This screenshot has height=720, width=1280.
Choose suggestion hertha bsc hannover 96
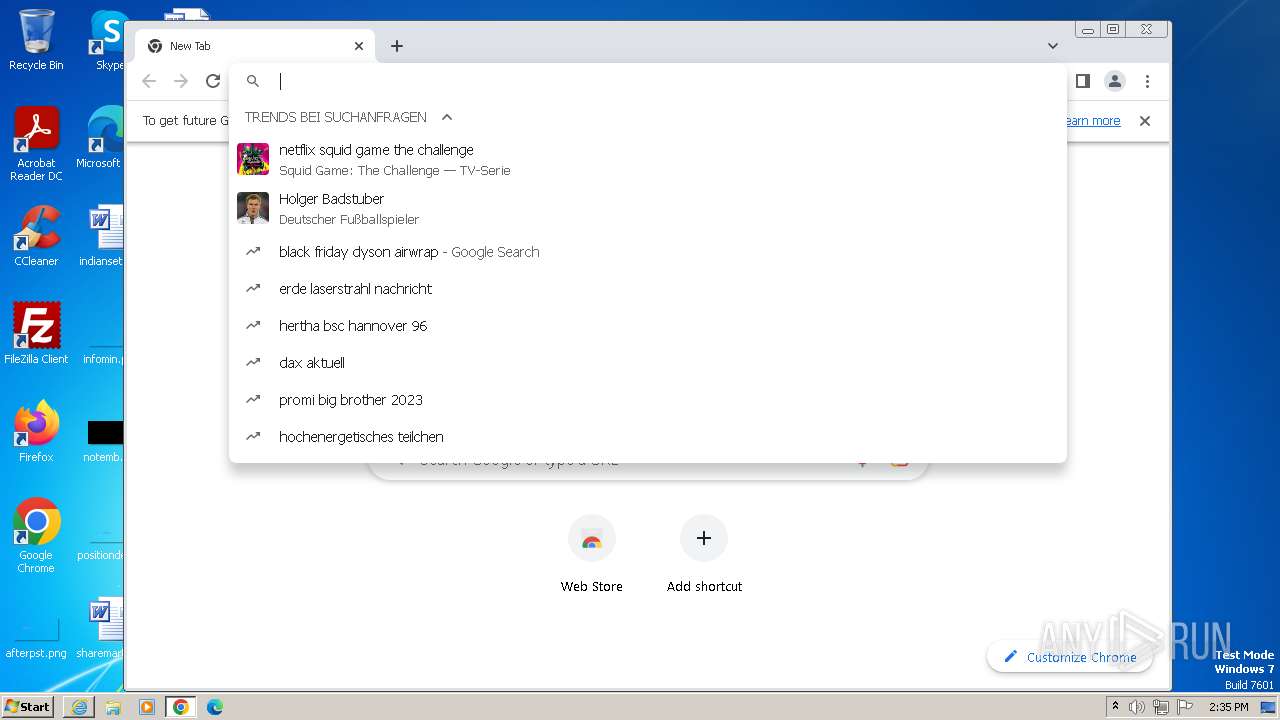648,326
